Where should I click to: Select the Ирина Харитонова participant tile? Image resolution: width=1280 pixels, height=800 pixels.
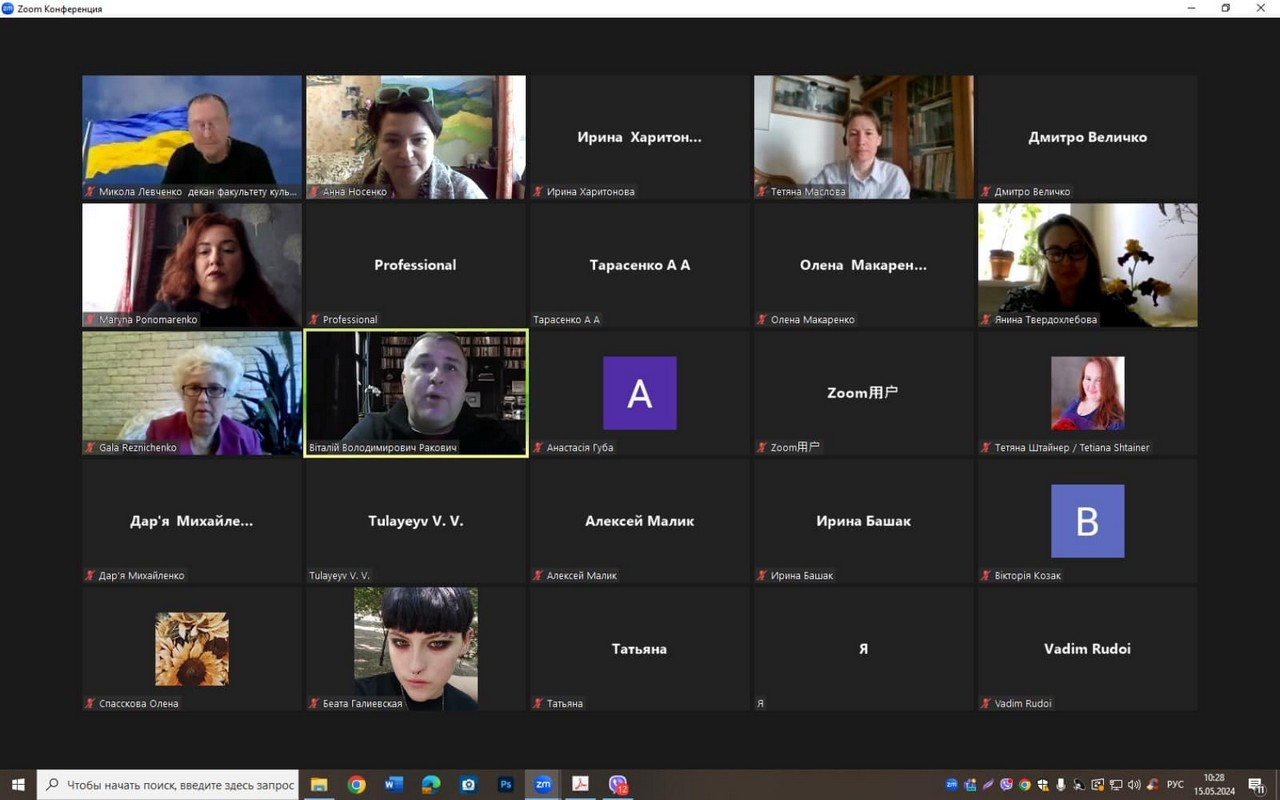point(640,137)
